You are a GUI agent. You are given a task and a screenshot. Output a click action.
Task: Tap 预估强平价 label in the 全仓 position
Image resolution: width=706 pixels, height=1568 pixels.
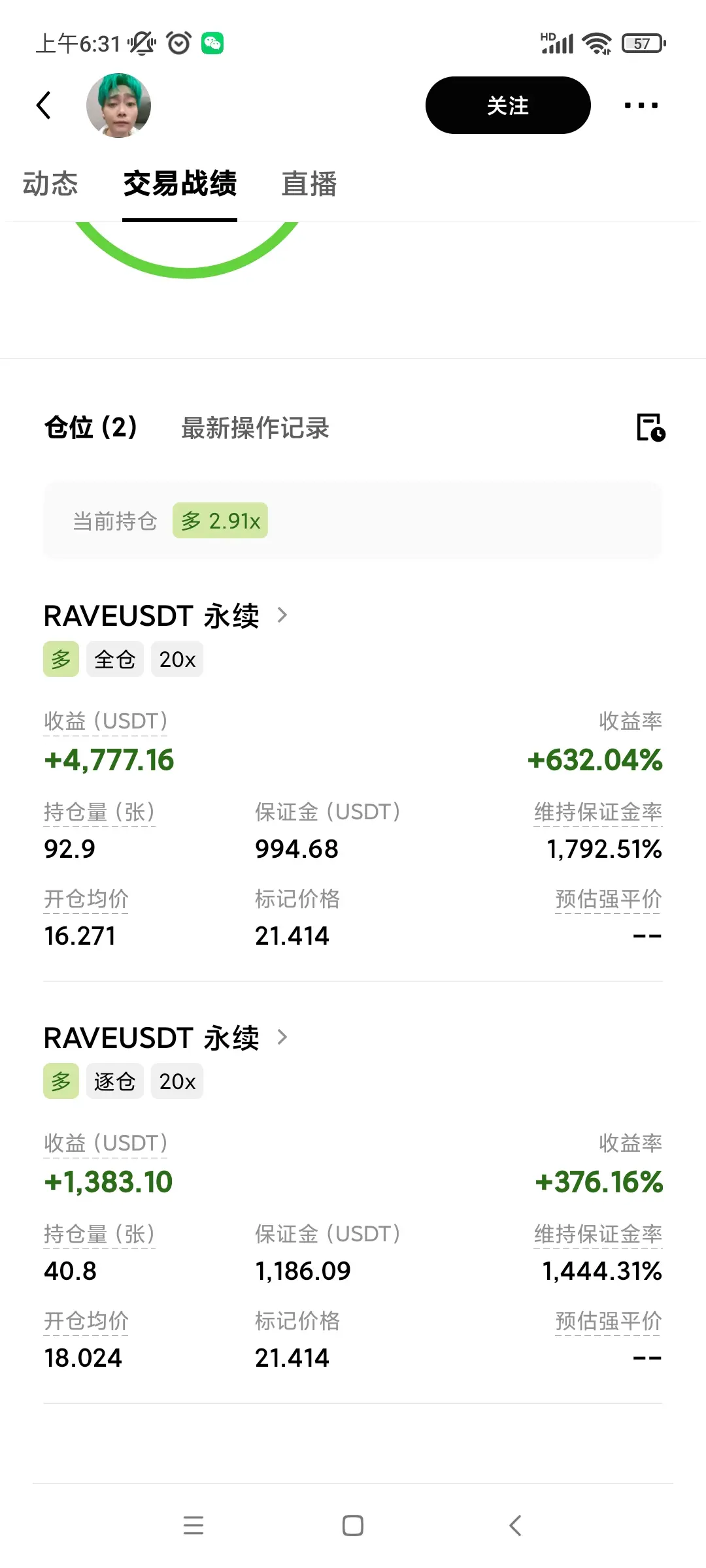coord(609,899)
